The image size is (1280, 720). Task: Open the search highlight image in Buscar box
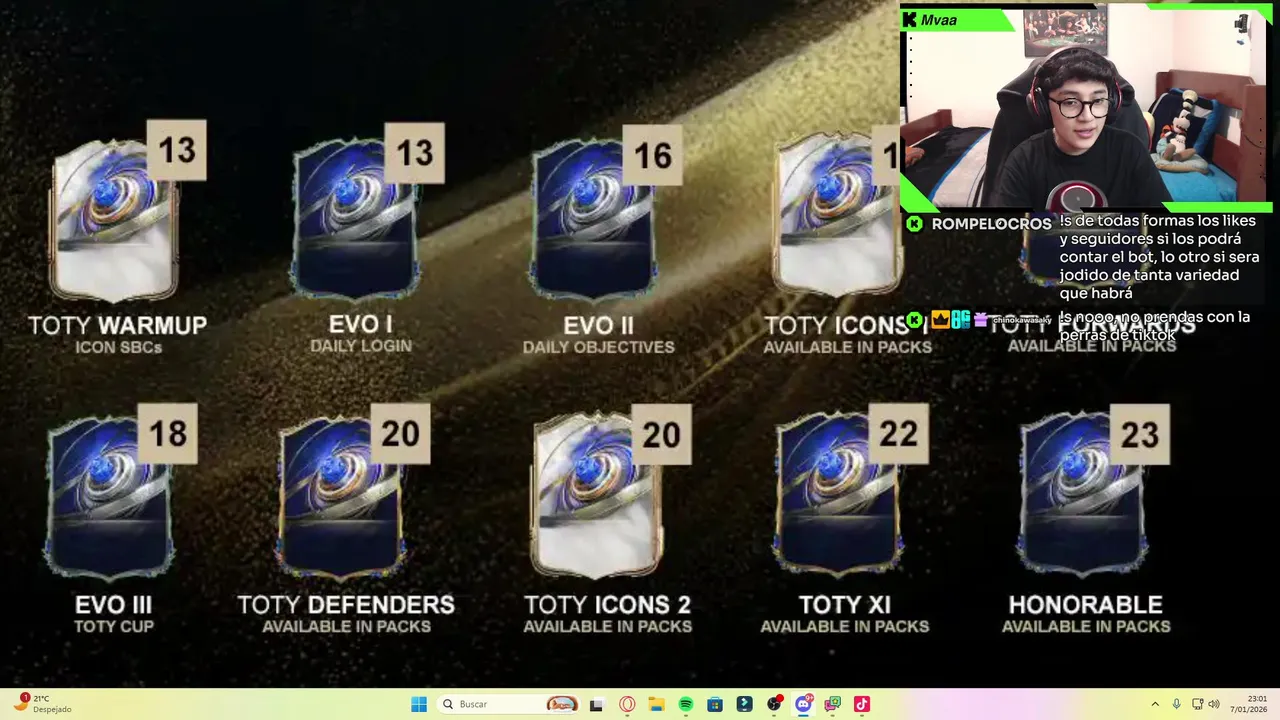(x=562, y=704)
